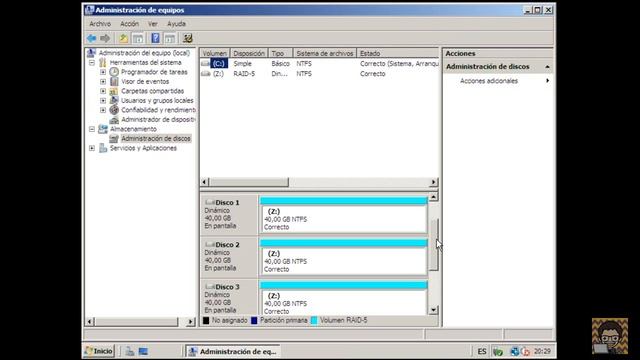
Task: Open the Archivo menu
Action: click(100, 24)
